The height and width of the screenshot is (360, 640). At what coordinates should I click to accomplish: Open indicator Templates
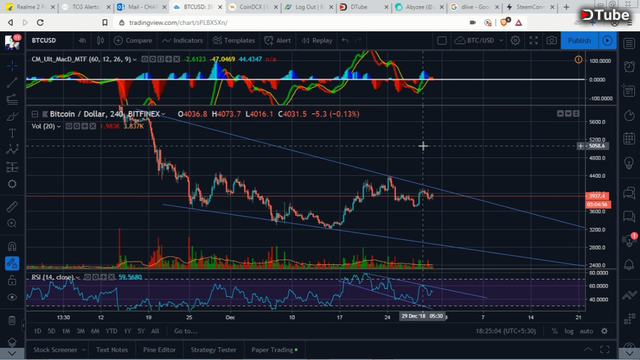click(234, 40)
